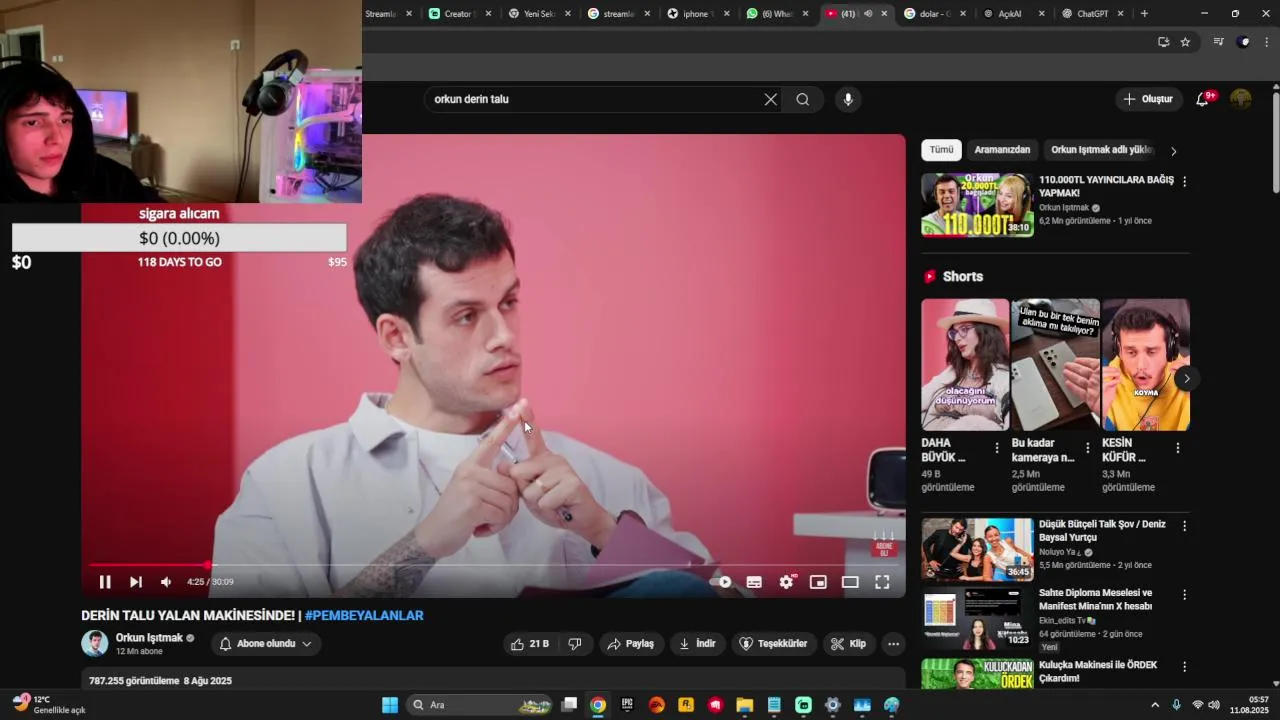The image size is (1280, 720).
Task: Open Chrome media control button
Action: (x=1218, y=42)
